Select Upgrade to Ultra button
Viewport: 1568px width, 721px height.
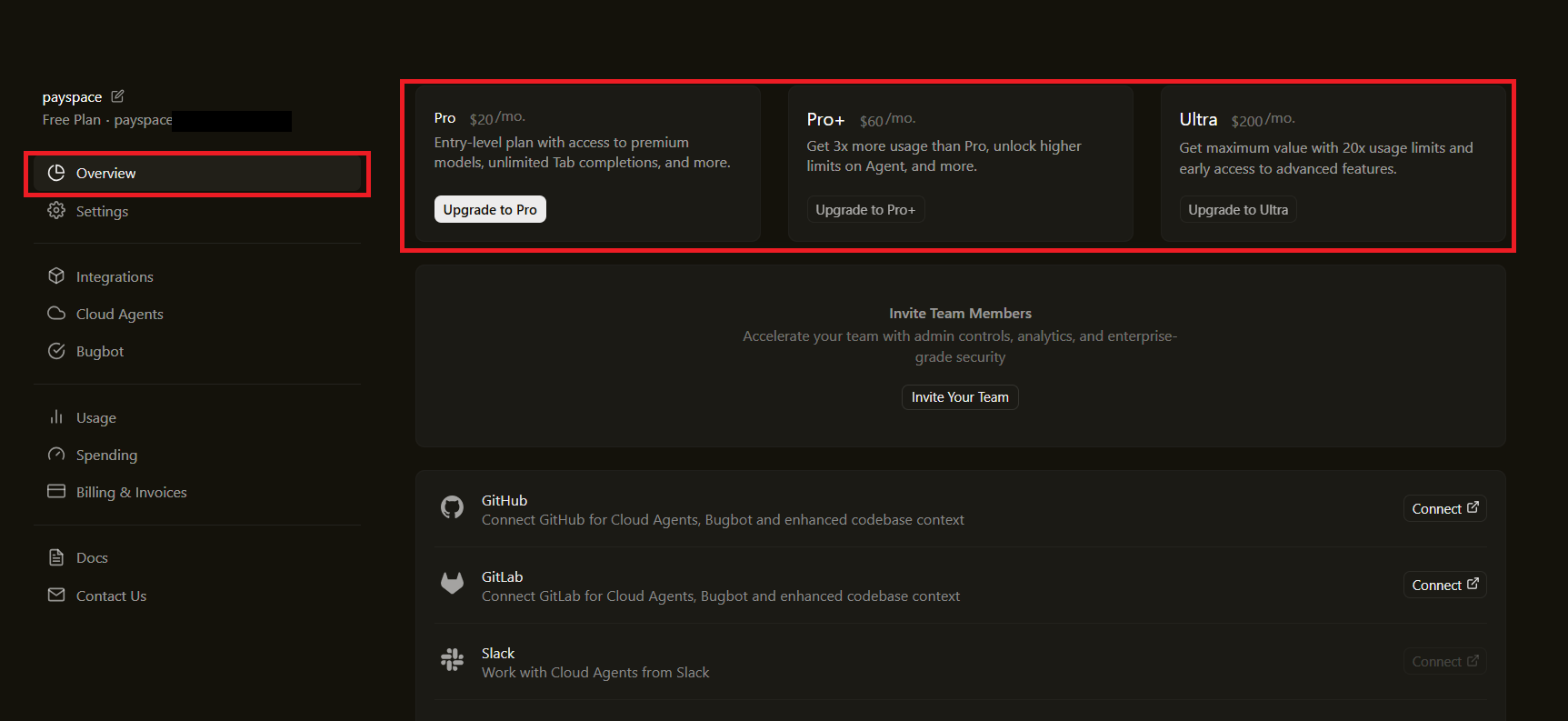(x=1237, y=210)
